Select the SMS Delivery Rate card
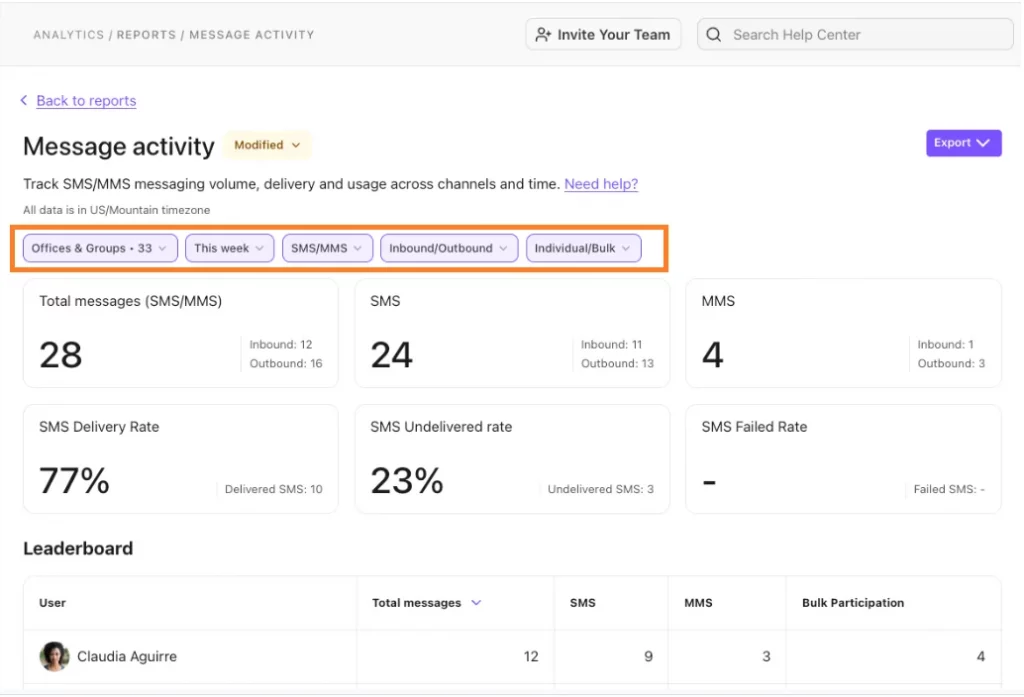The width and height of the screenshot is (1024, 697). [x=180, y=459]
